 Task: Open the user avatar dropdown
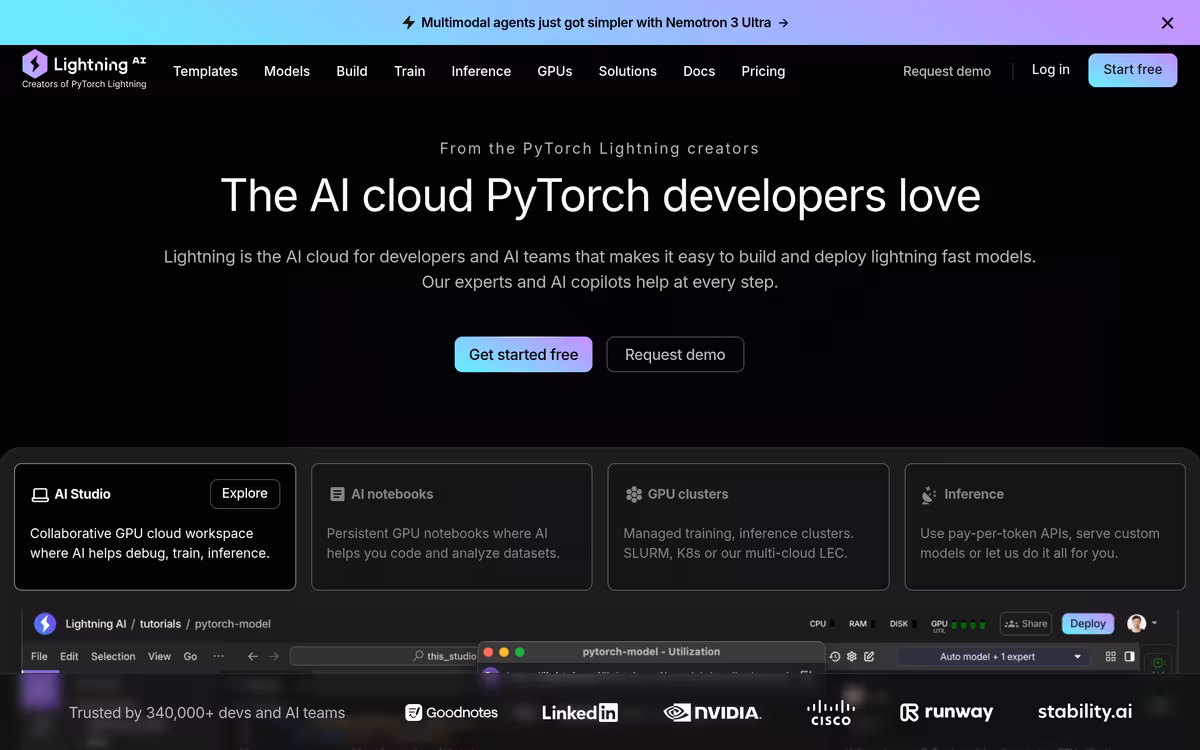pyautogui.click(x=1142, y=623)
